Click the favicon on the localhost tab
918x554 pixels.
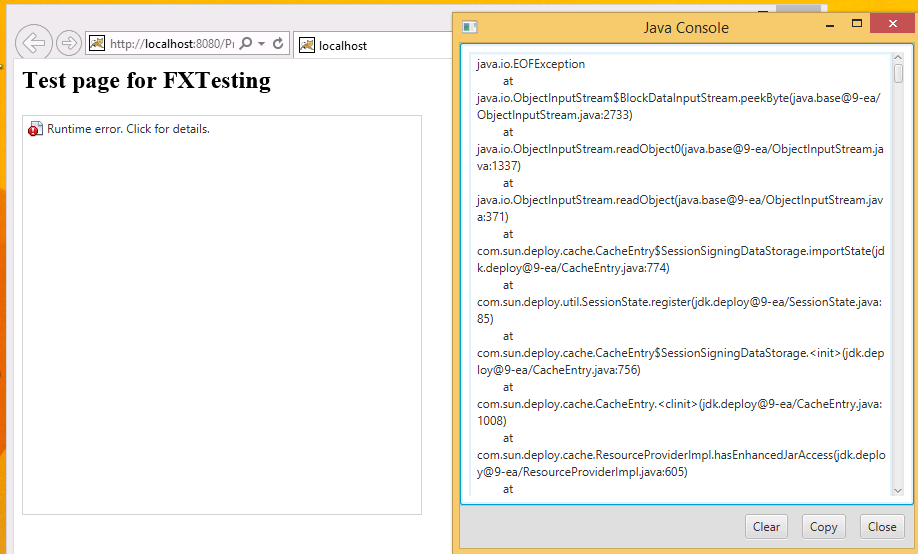coord(307,45)
